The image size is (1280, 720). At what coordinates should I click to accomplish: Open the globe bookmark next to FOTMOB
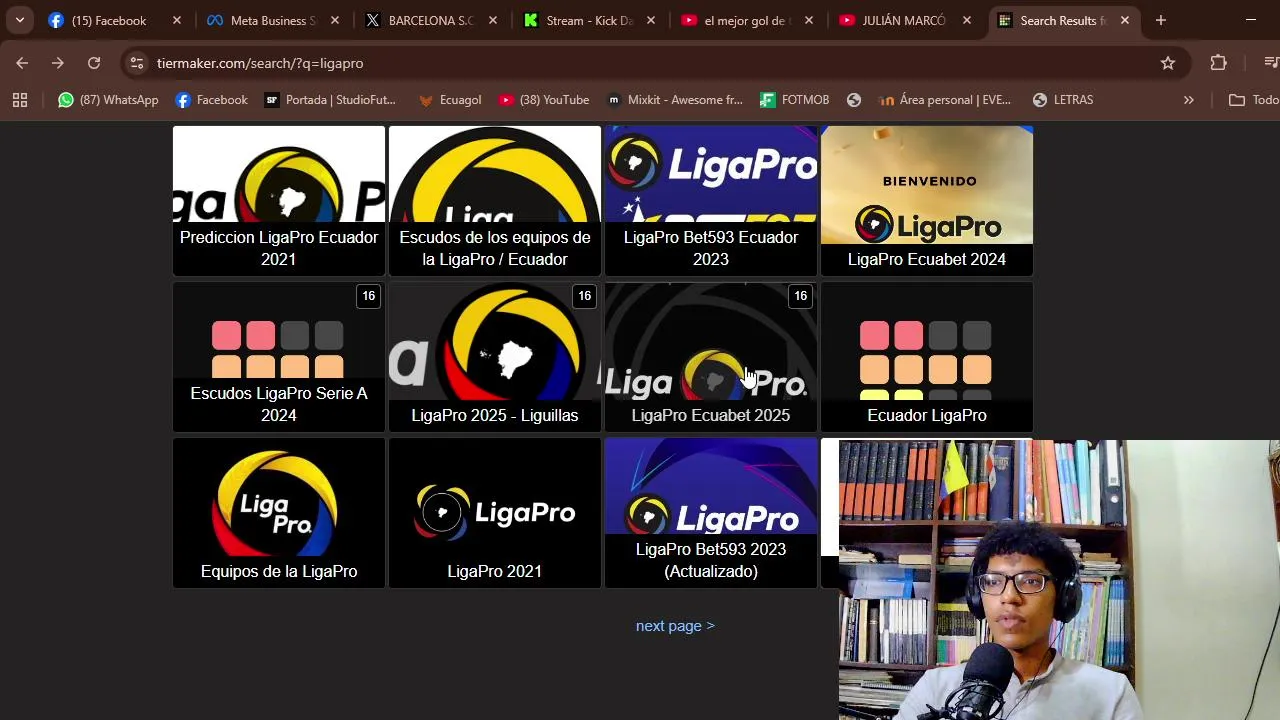pyautogui.click(x=854, y=100)
